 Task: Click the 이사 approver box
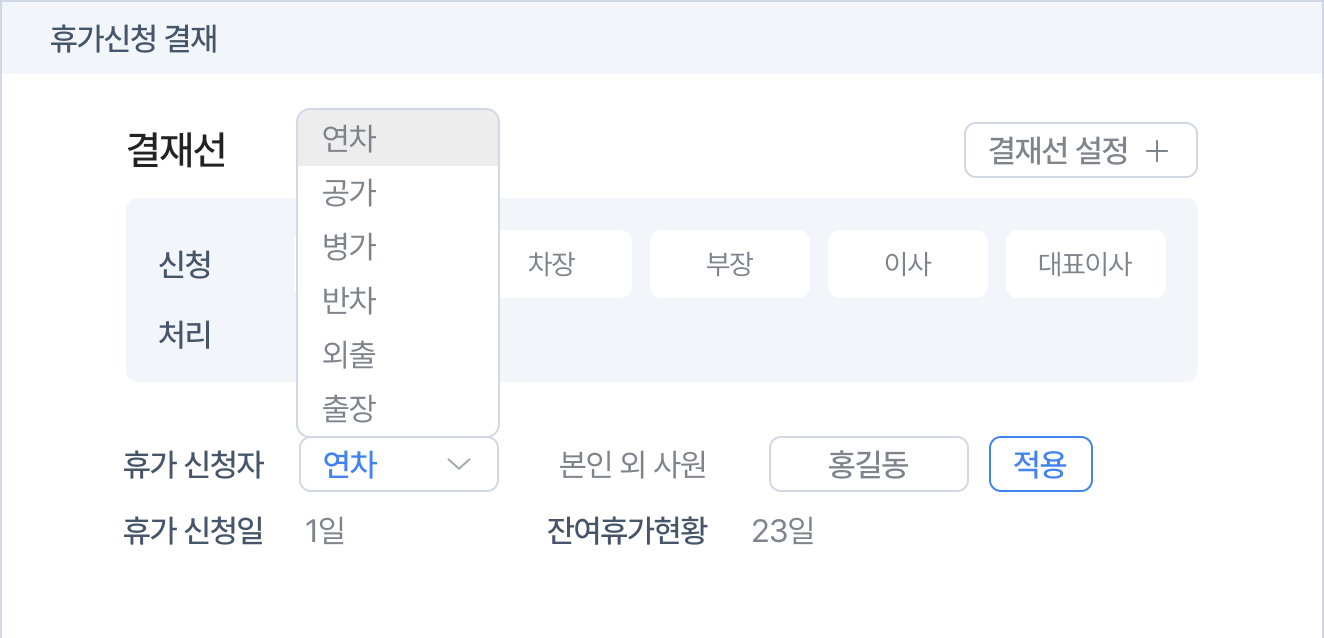pyautogui.click(x=907, y=264)
